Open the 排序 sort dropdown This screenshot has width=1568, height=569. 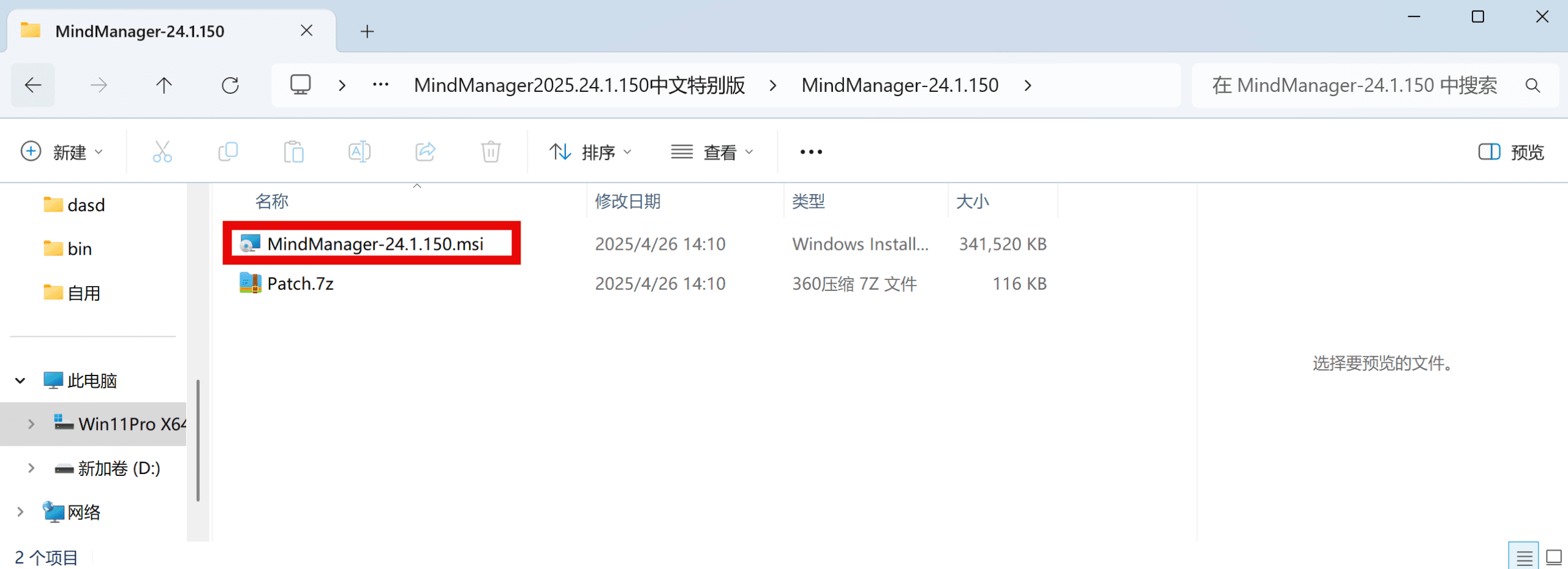590,152
